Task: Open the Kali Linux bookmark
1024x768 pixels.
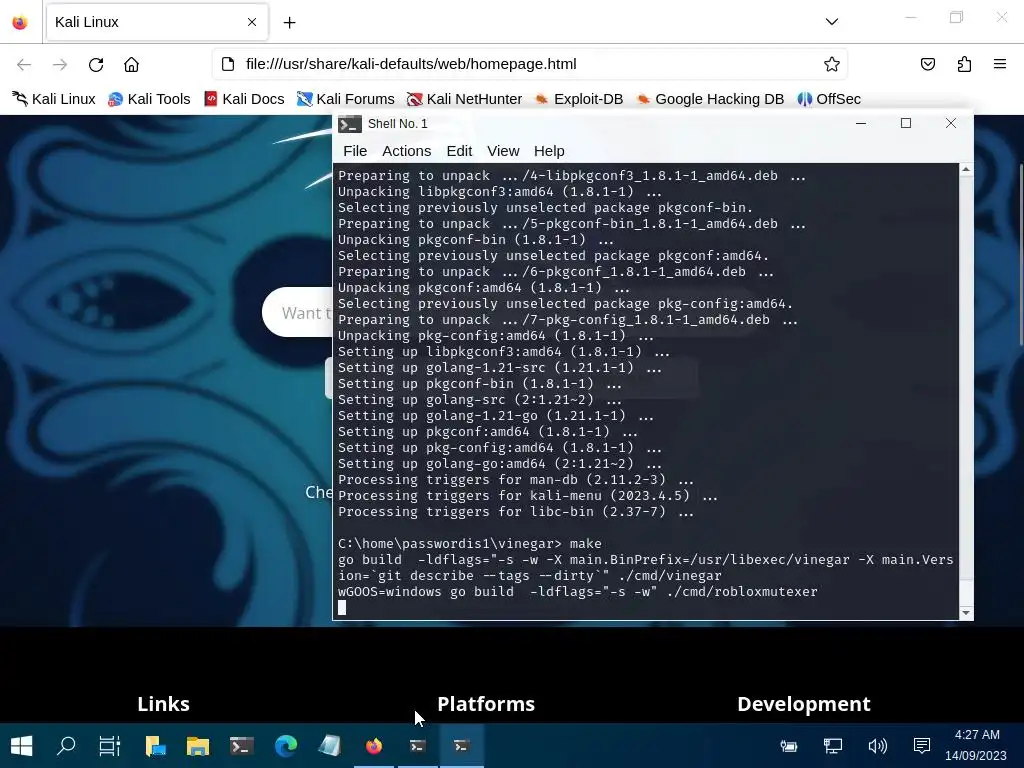Action: coord(54,99)
